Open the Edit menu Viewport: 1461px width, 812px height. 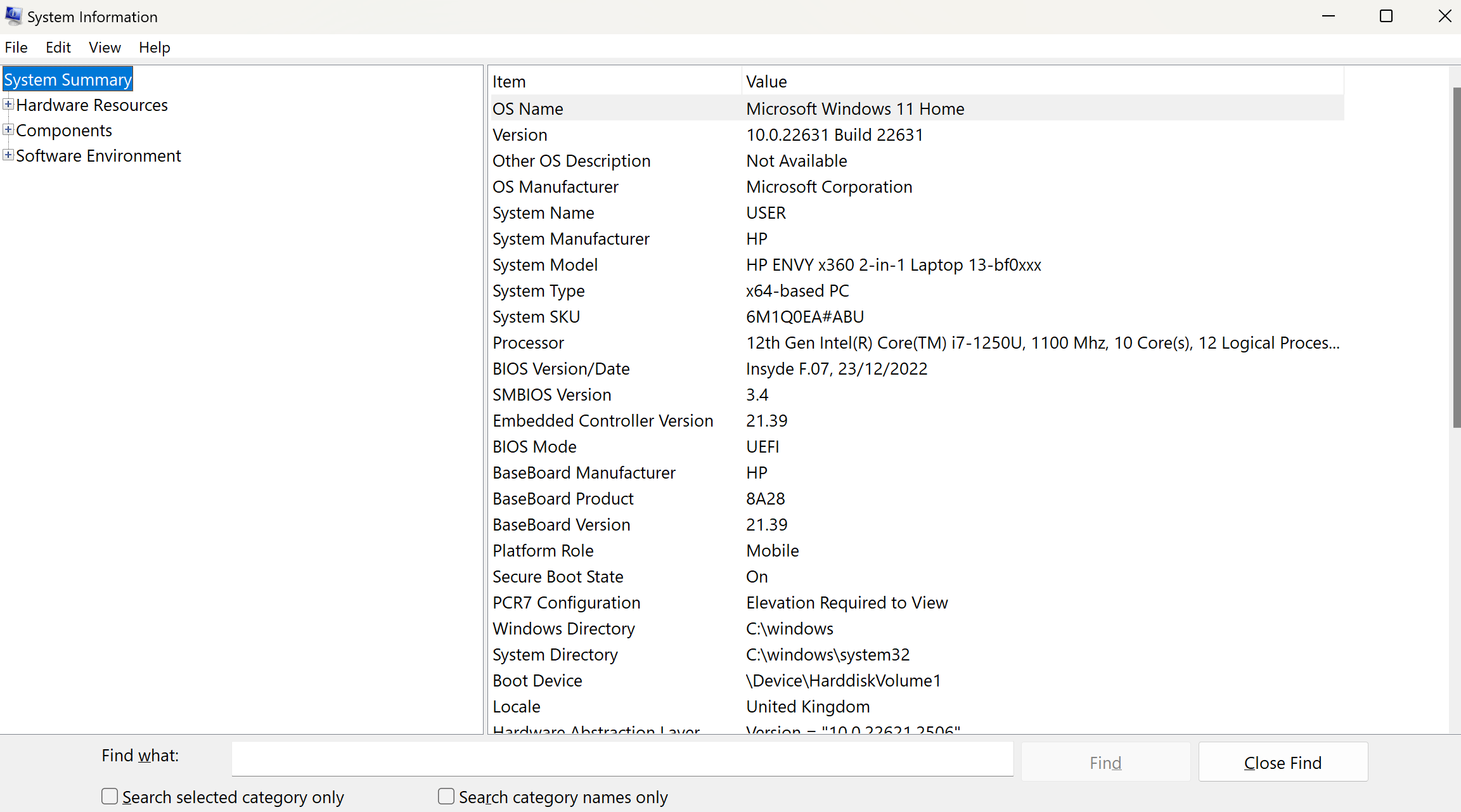pyautogui.click(x=58, y=48)
